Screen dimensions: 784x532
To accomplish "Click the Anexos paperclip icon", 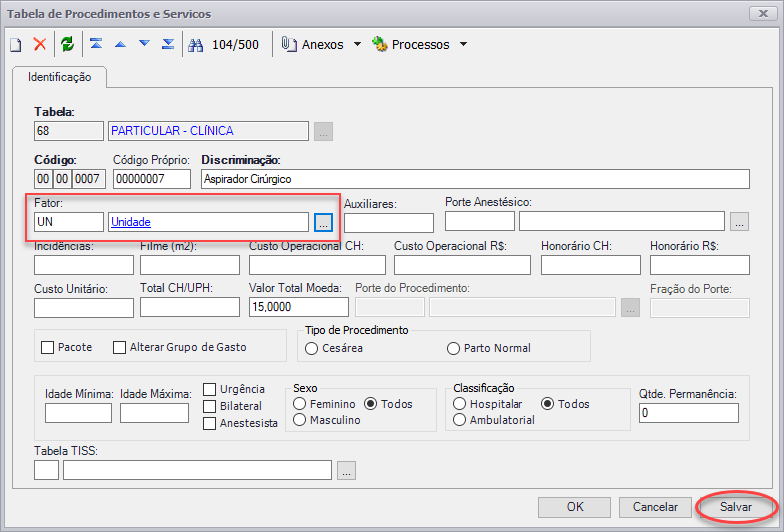I will pos(288,44).
